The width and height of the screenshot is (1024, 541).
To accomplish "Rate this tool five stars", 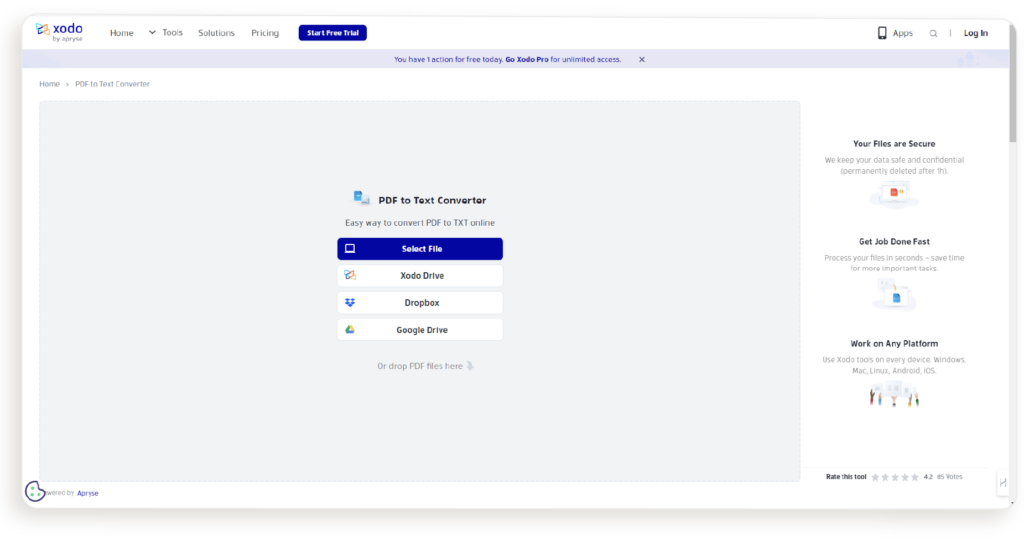I will click(x=915, y=477).
